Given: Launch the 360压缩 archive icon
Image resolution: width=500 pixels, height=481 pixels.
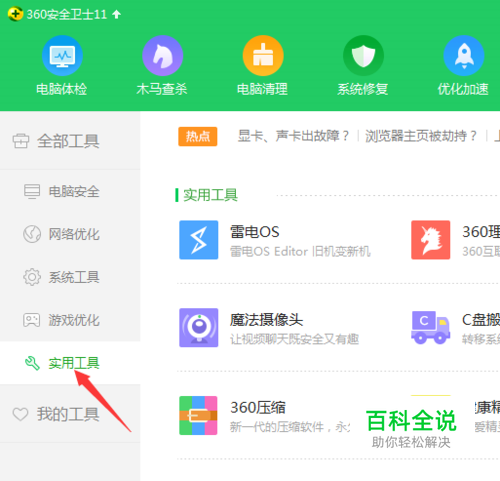Looking at the screenshot, I should pyautogui.click(x=198, y=415).
